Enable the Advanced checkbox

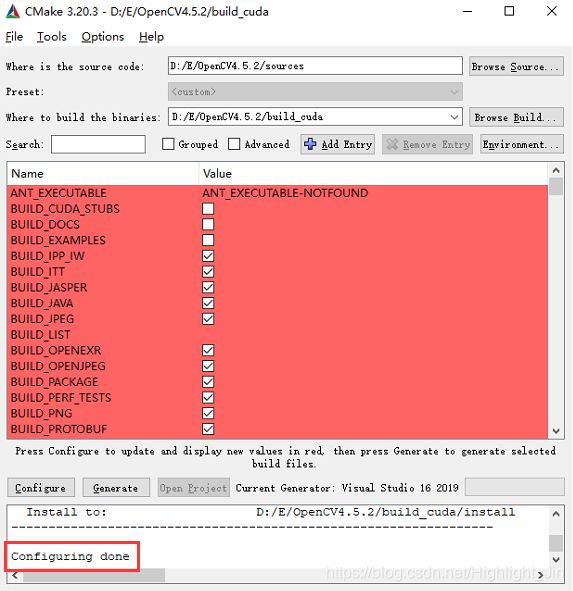coord(234,144)
